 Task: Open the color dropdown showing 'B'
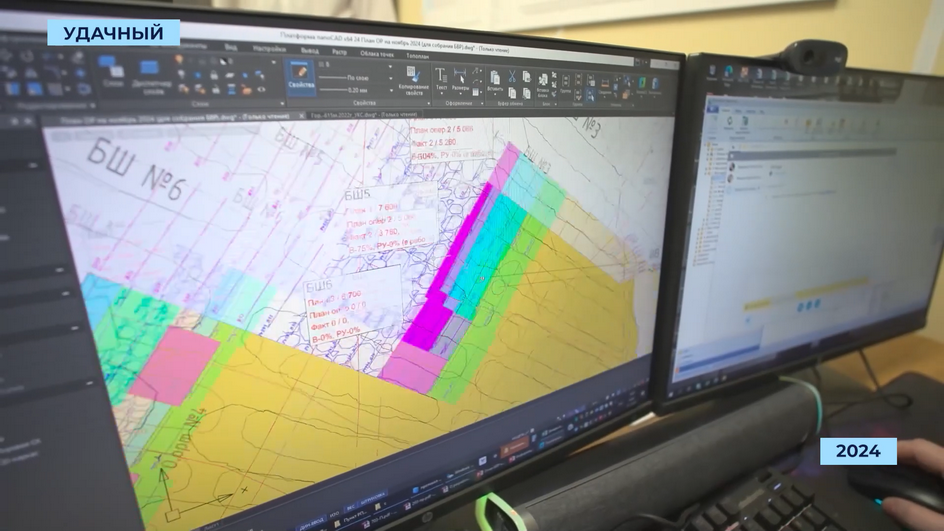click(390, 66)
